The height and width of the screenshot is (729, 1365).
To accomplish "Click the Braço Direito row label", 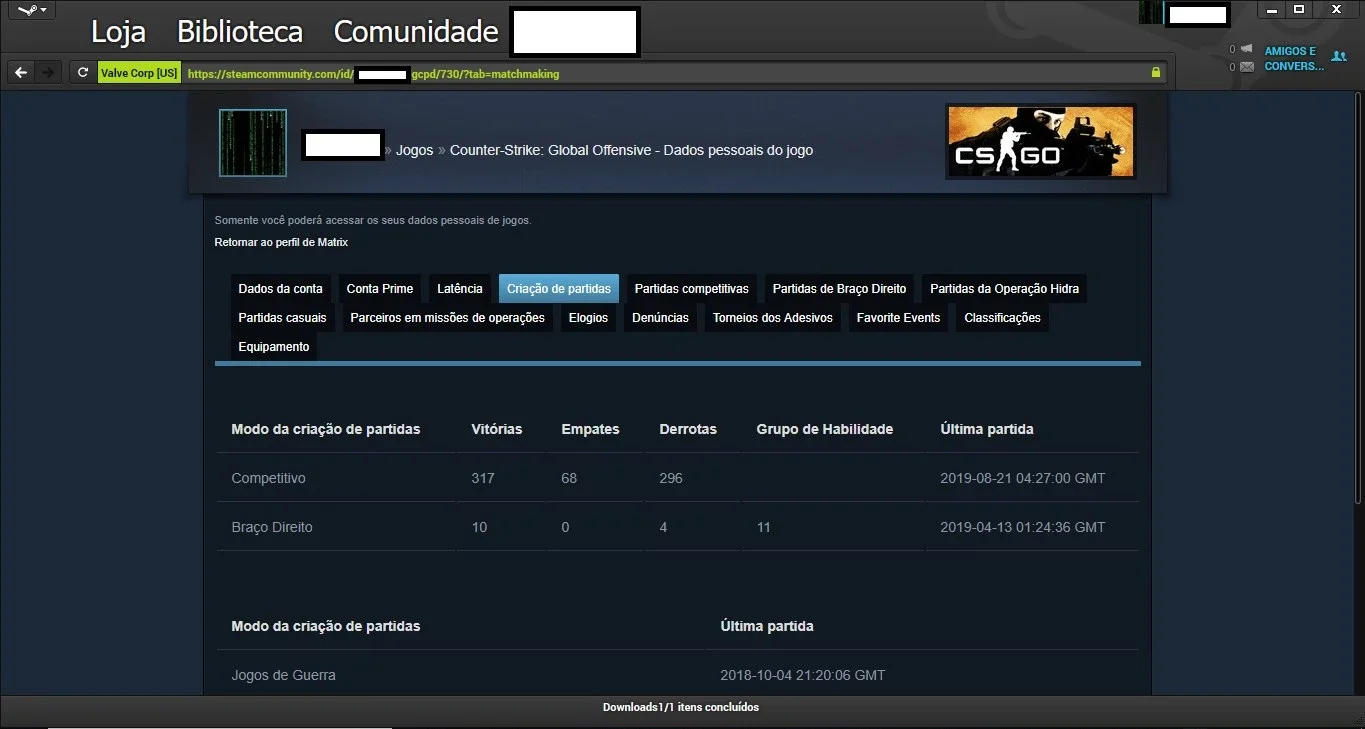I will [272, 527].
